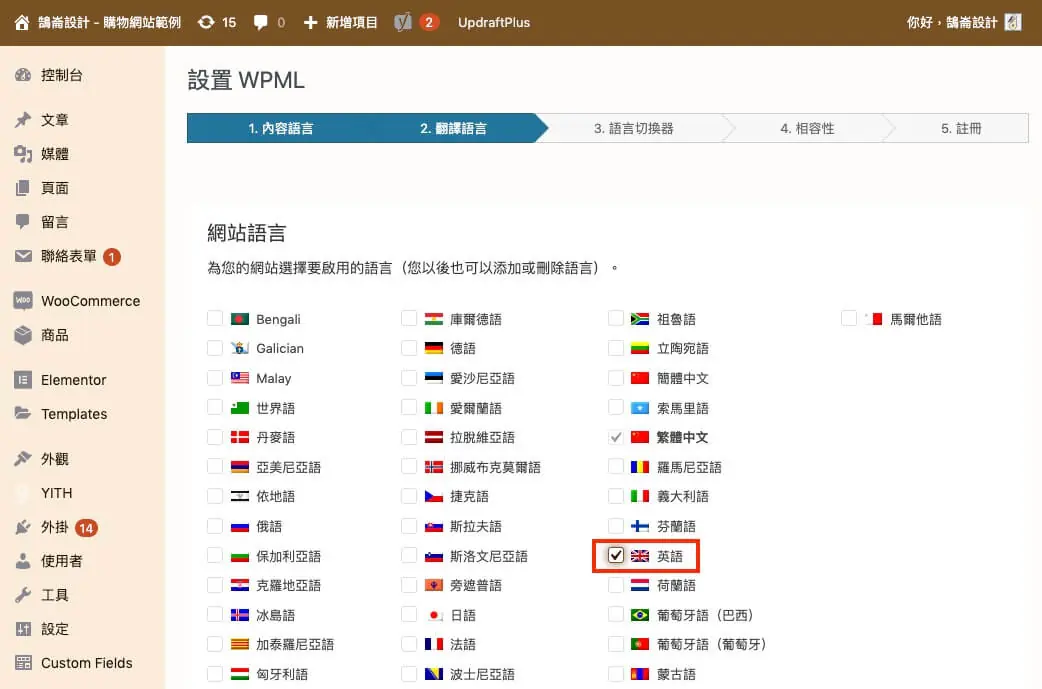Viewport: 1042px width, 689px height.
Task: Click the 工具 wrench icon in sidebar
Action: pyautogui.click(x=23, y=595)
